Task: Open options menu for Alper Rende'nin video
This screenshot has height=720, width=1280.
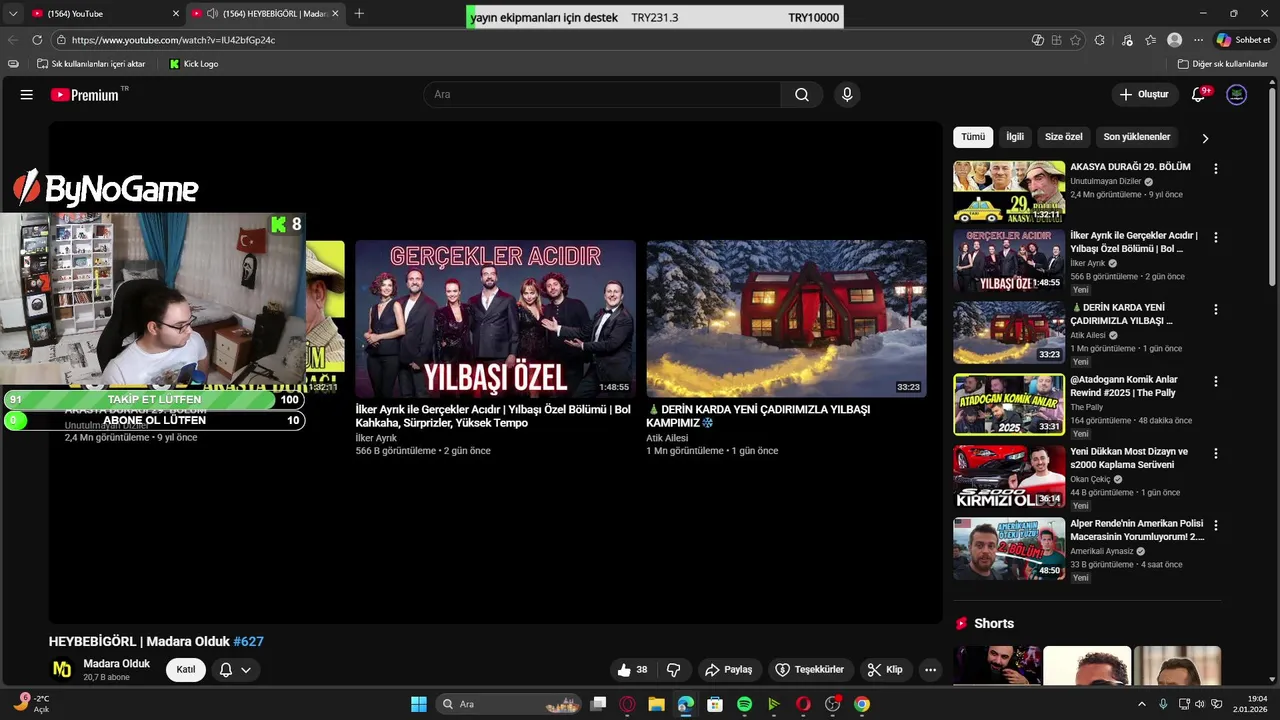Action: 1216,526
